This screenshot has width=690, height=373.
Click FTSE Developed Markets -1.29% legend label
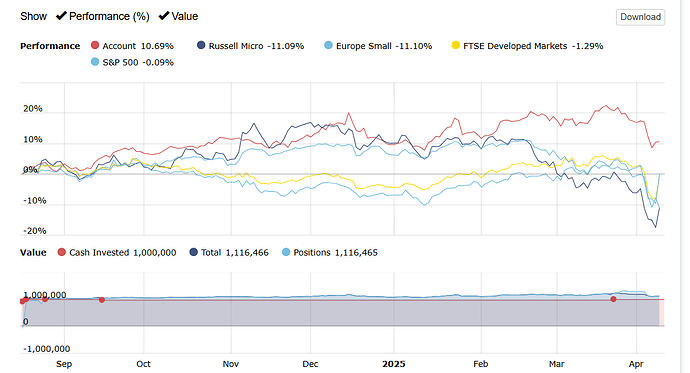533,46
